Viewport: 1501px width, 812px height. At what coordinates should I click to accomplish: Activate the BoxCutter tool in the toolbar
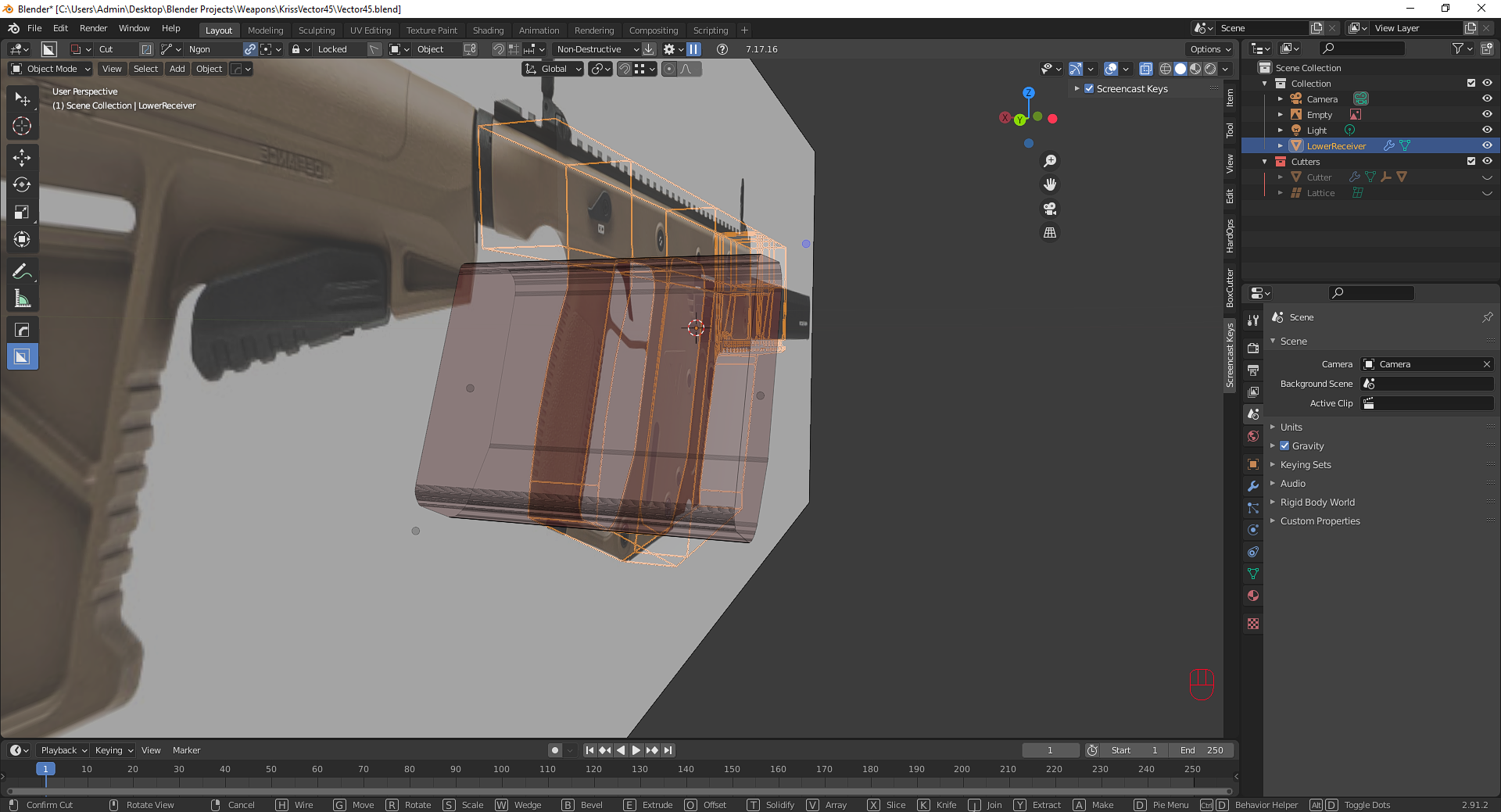(22, 357)
